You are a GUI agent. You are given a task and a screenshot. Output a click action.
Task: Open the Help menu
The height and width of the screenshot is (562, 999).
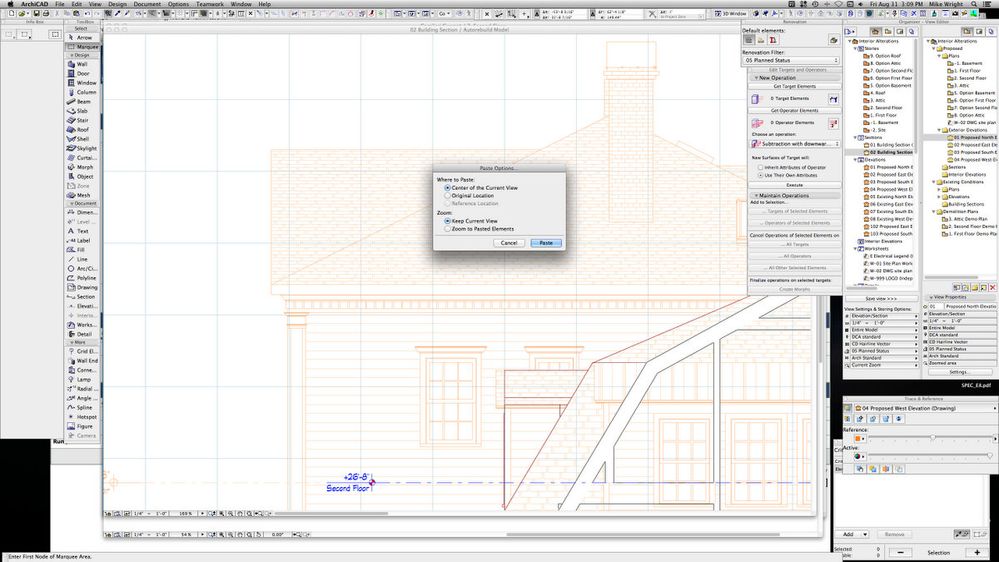[x=264, y=4]
